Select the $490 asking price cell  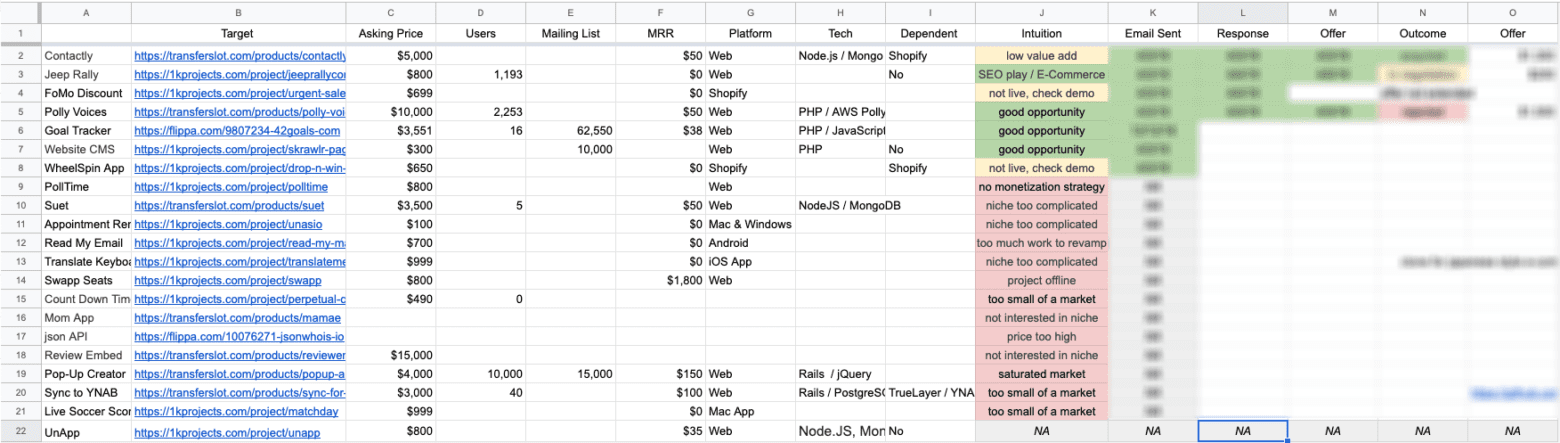(x=391, y=299)
